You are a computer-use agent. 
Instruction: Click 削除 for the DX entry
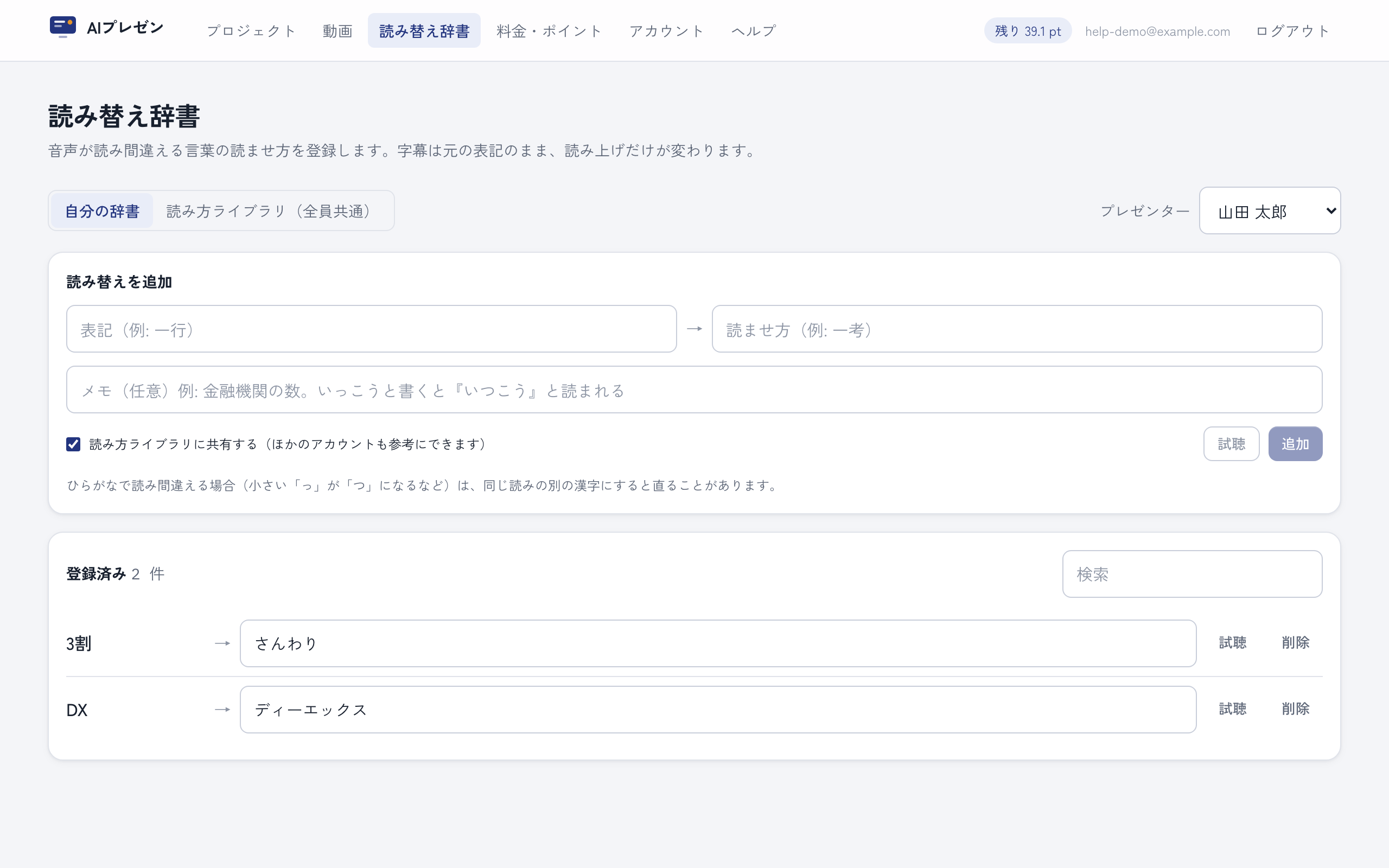1296,709
